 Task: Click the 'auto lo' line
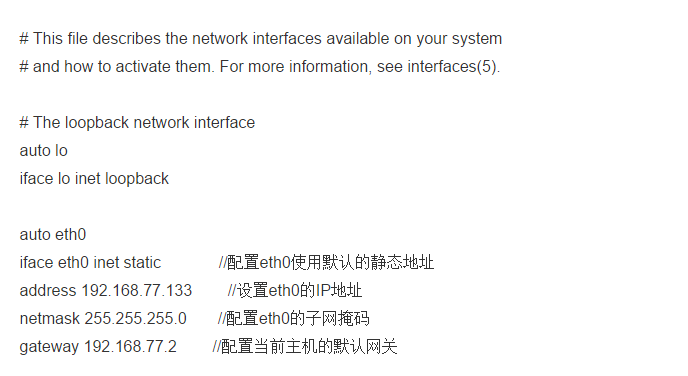(x=43, y=150)
